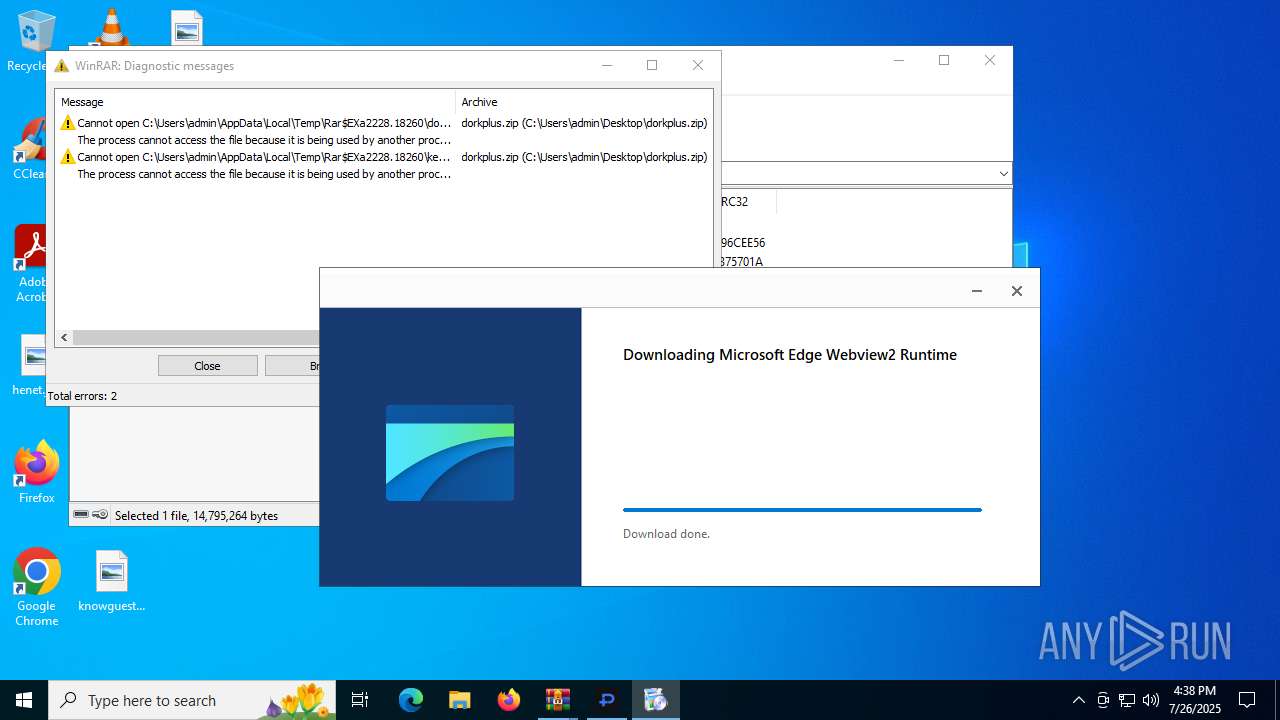
Task: Close the Diagnostic messages window with X
Action: (698, 65)
